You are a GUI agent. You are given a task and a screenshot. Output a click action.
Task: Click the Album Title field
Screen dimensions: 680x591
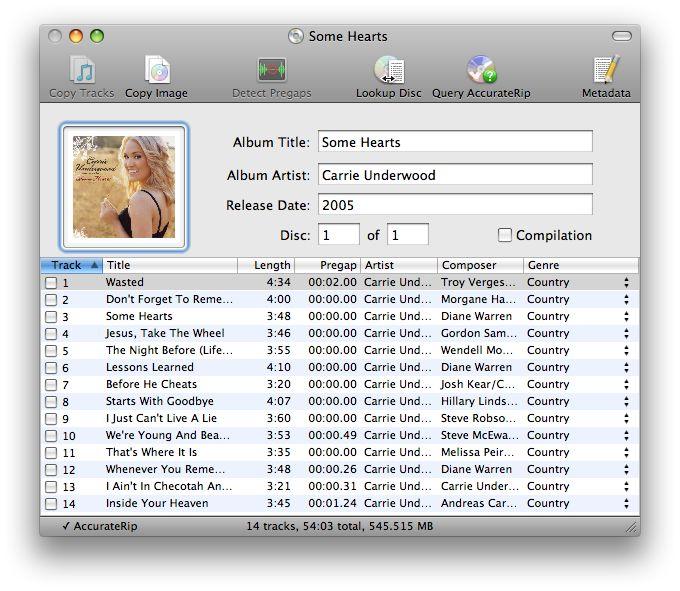coord(455,142)
